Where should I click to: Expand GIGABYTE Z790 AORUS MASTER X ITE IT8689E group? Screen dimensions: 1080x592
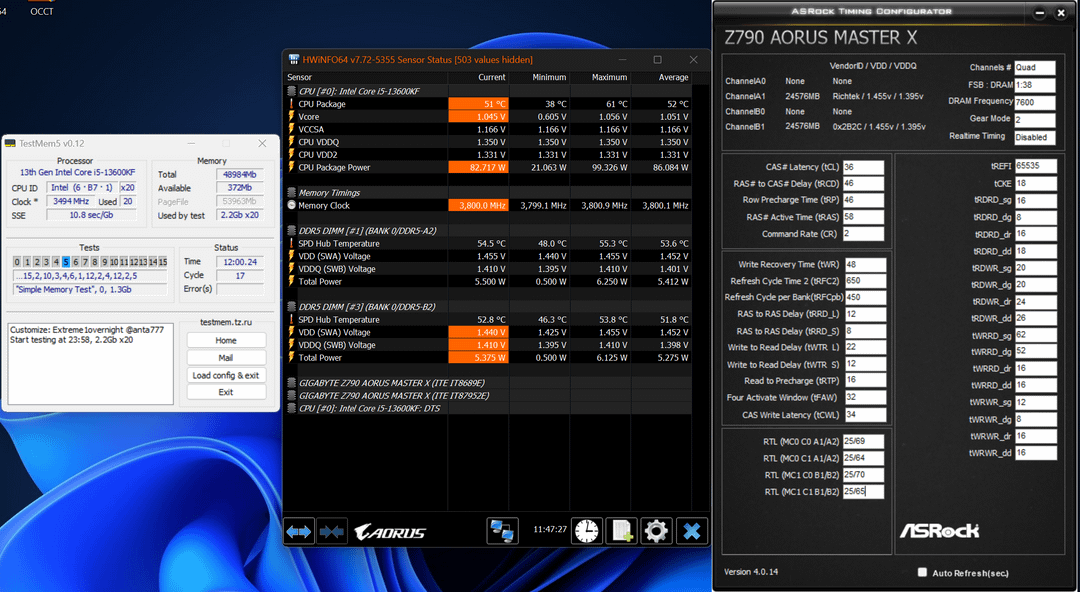(291, 383)
